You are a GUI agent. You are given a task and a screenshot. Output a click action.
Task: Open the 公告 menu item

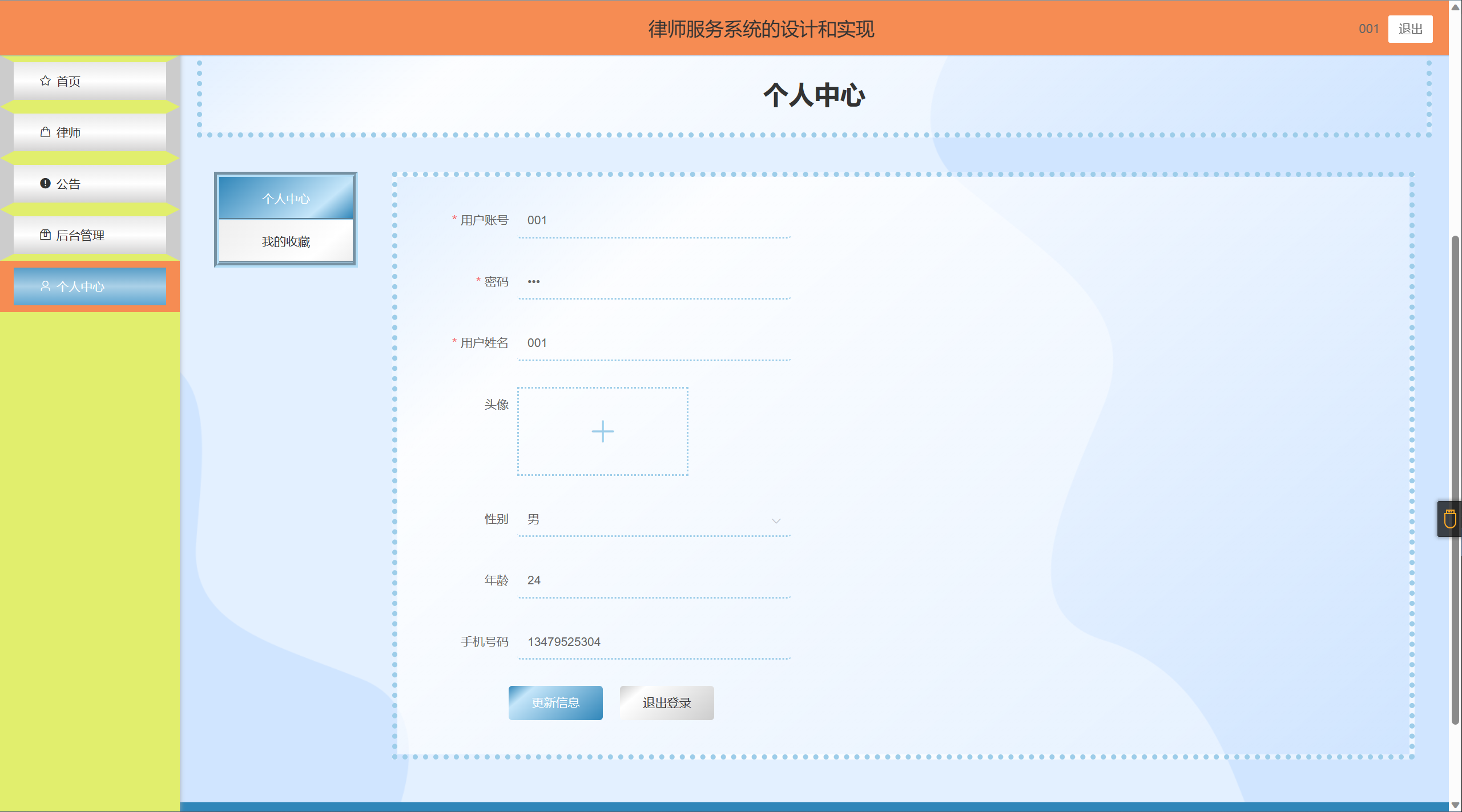(90, 184)
